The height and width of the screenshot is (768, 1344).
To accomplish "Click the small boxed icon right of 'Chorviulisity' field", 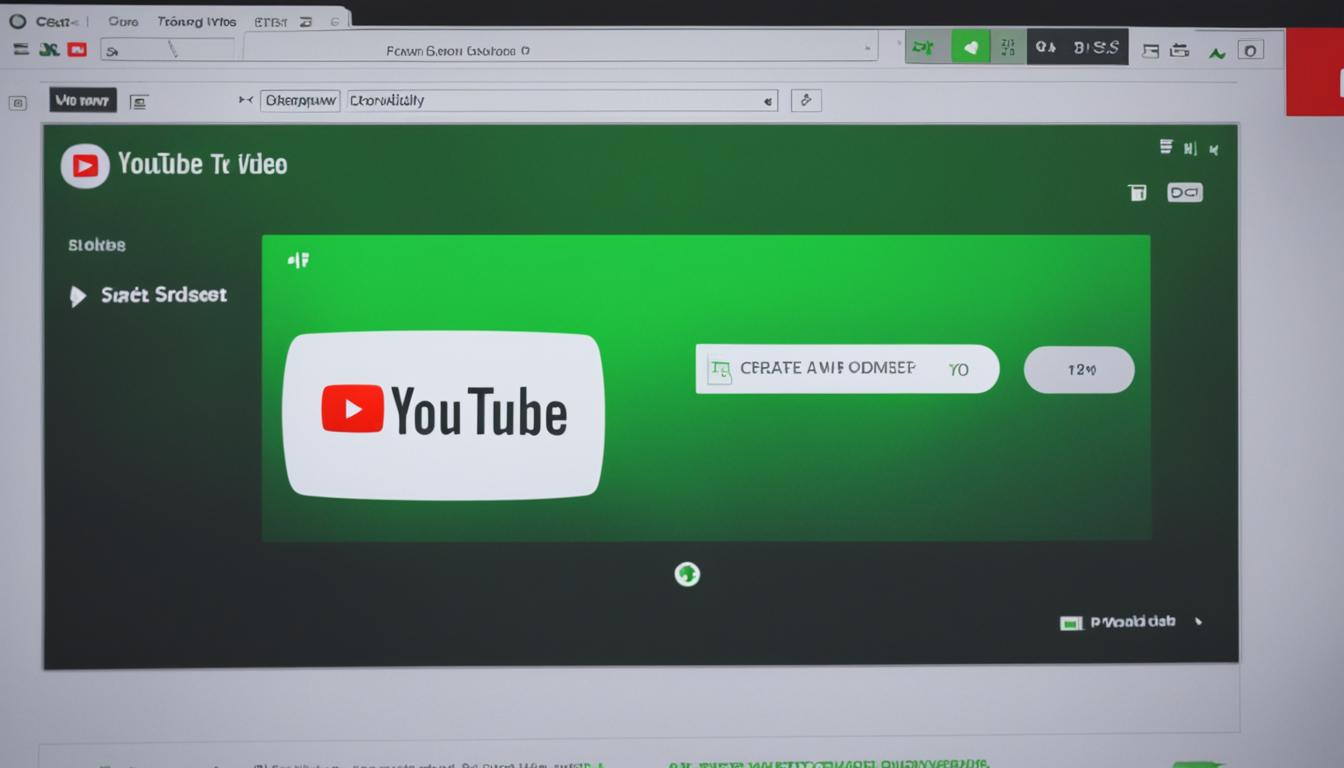I will [806, 100].
